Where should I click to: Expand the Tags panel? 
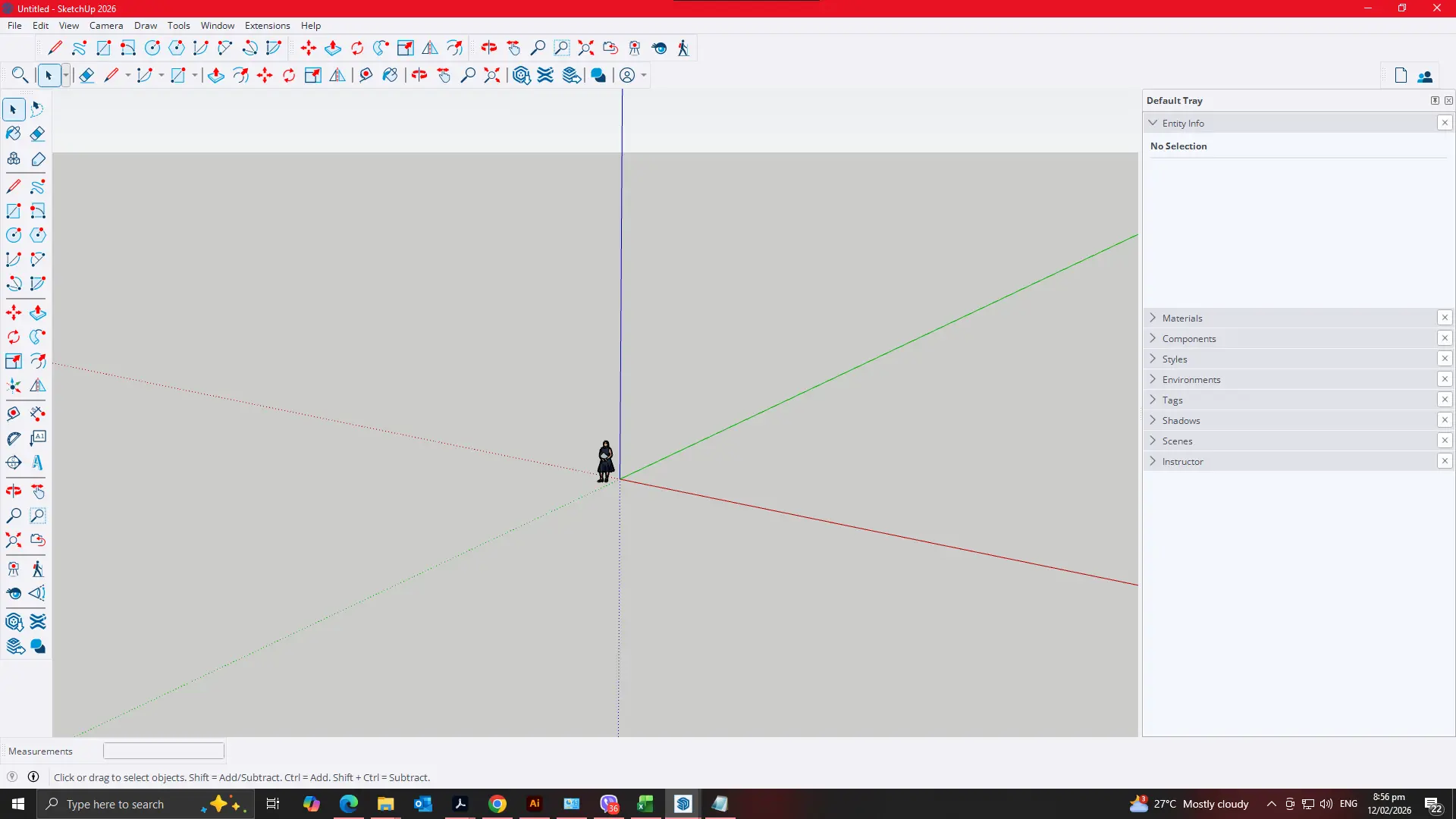(1153, 400)
